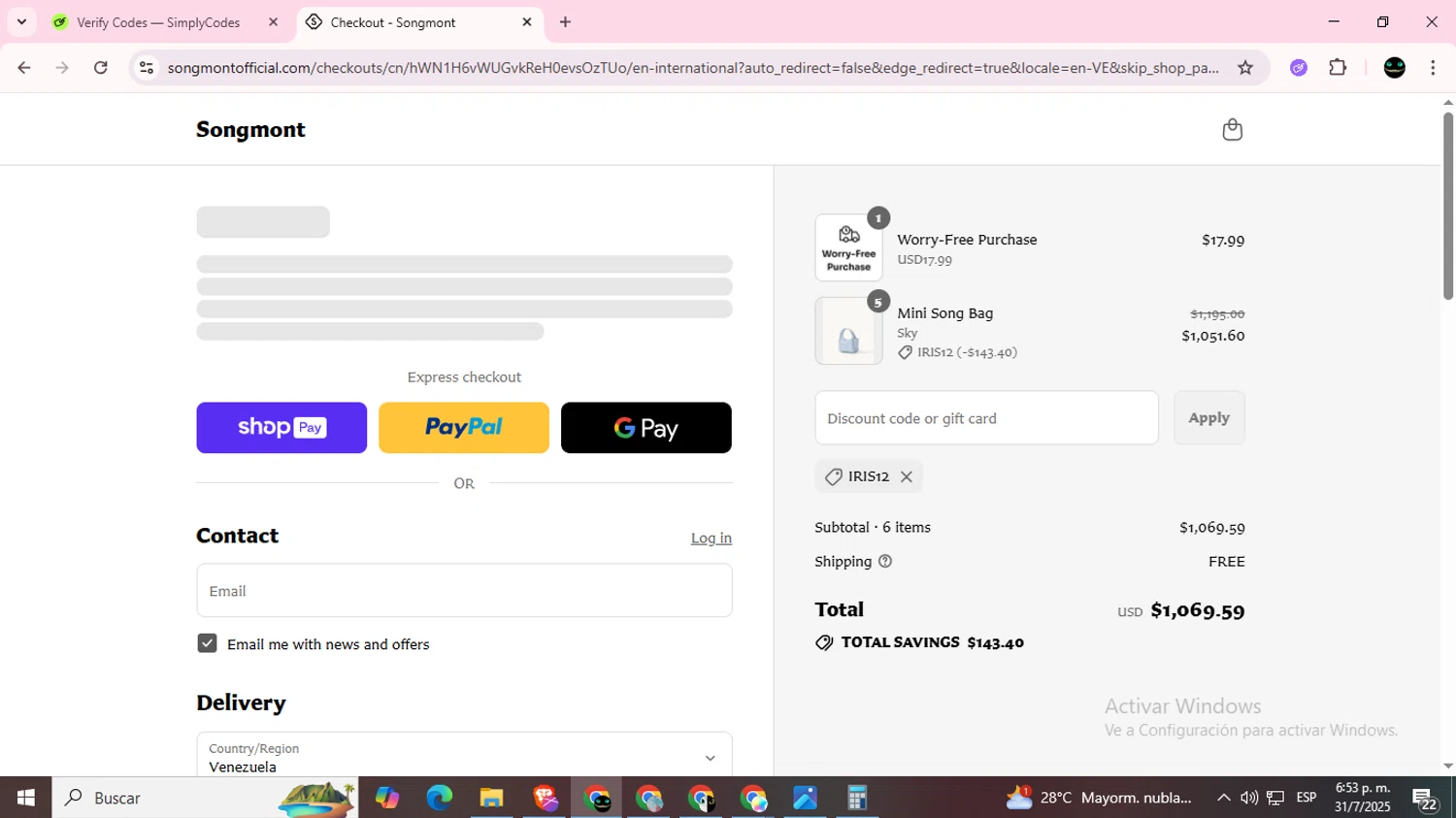Click the purple extension icon in toolbar
Image resolution: width=1456 pixels, height=818 pixels.
tap(1298, 67)
